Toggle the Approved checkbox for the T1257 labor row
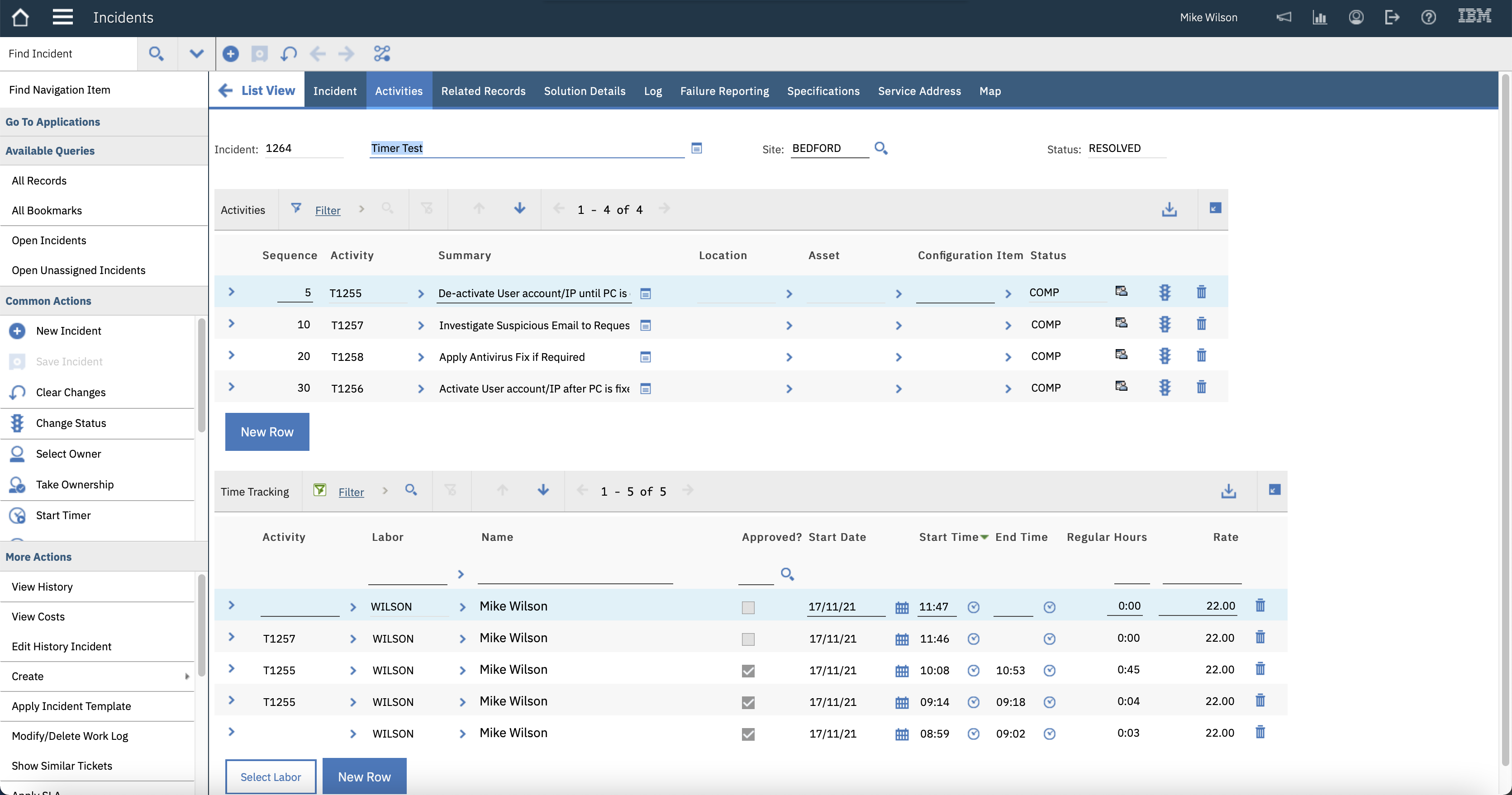This screenshot has width=1512, height=795. coord(748,639)
